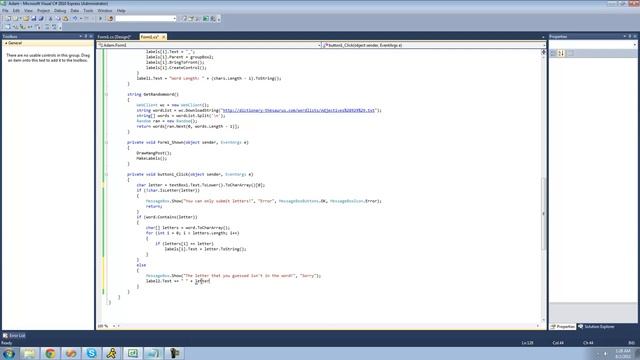
Task: Click the Cut scissors icon
Action: (51, 19)
